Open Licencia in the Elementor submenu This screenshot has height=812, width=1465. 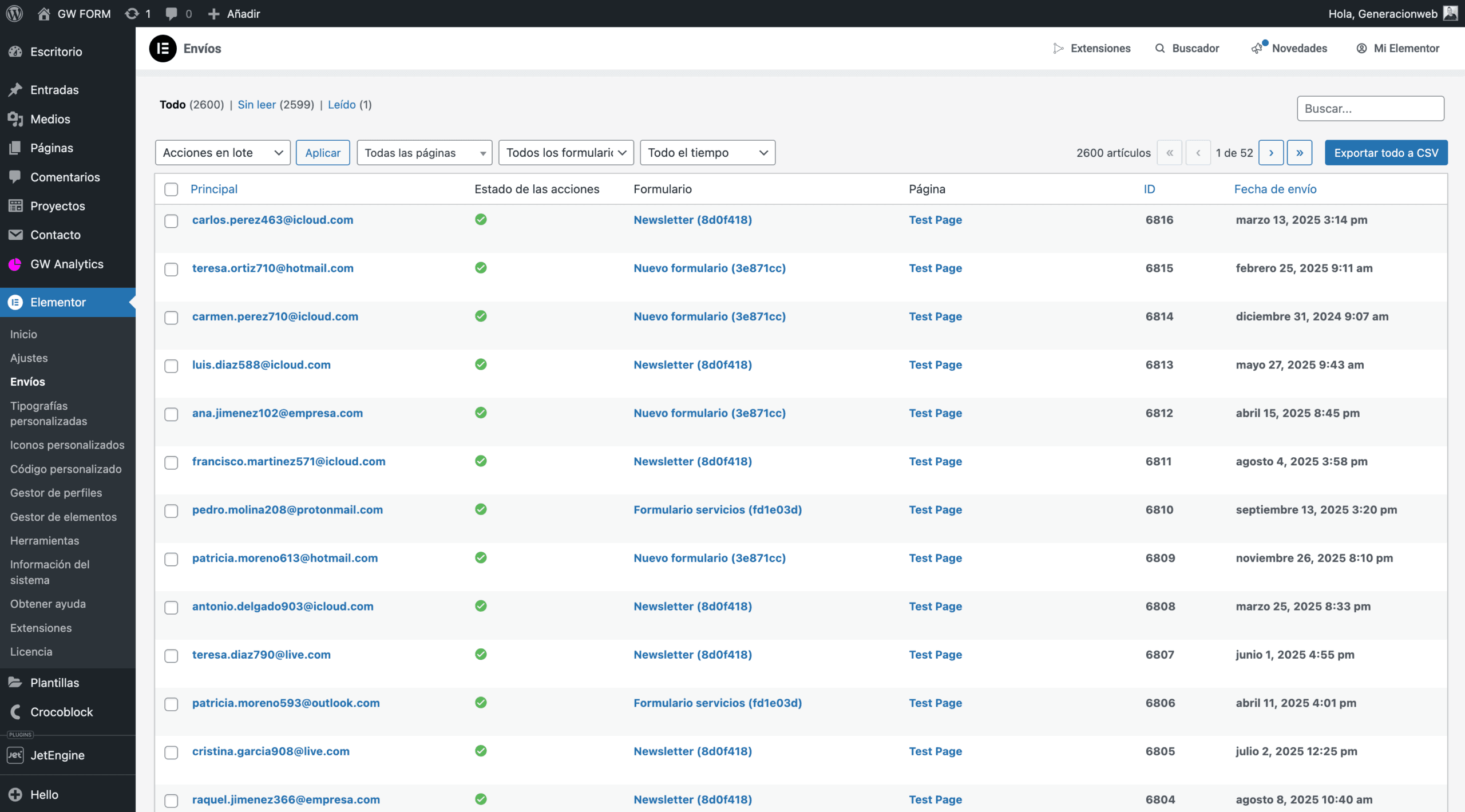click(x=31, y=651)
